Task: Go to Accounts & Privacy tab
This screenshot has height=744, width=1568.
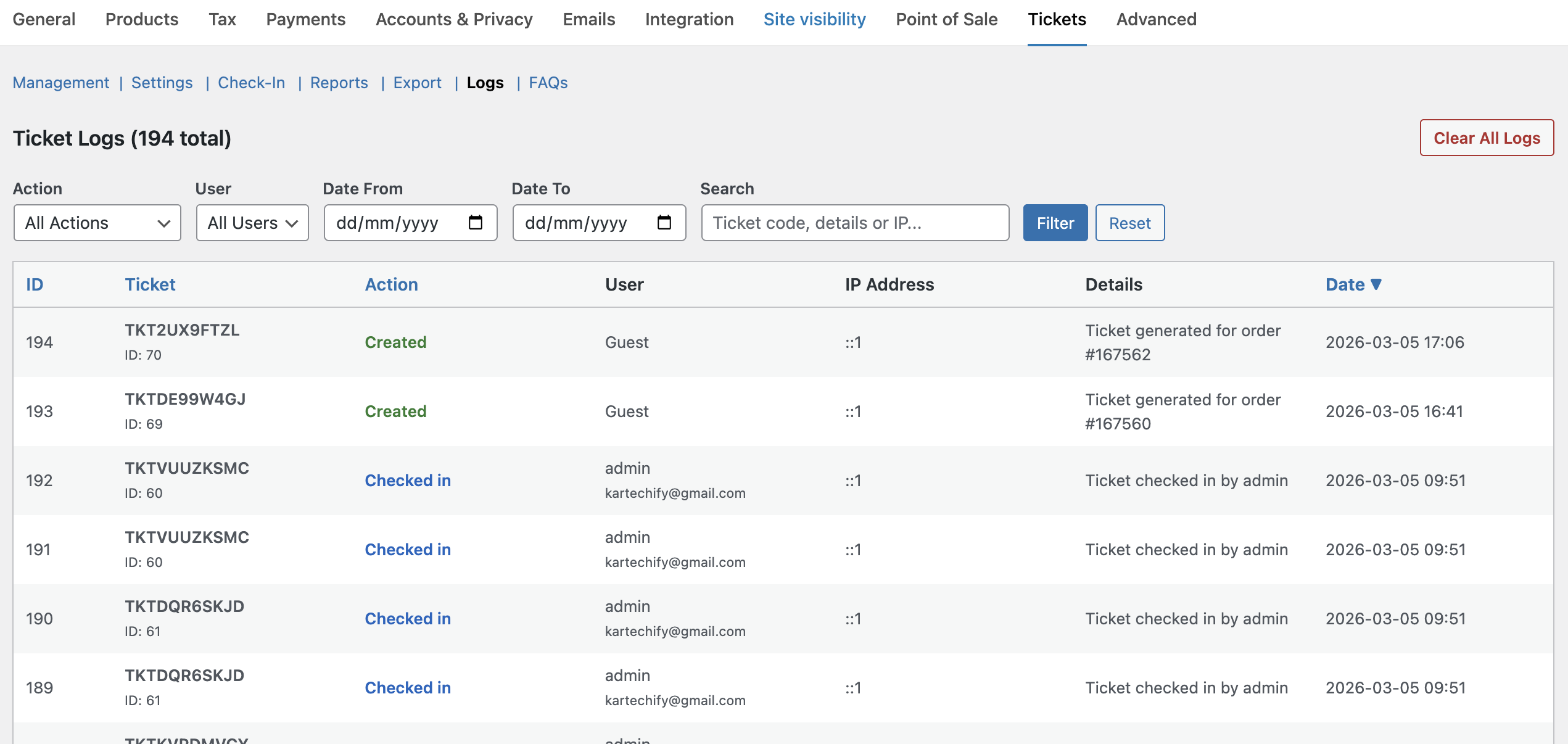Action: tap(455, 20)
